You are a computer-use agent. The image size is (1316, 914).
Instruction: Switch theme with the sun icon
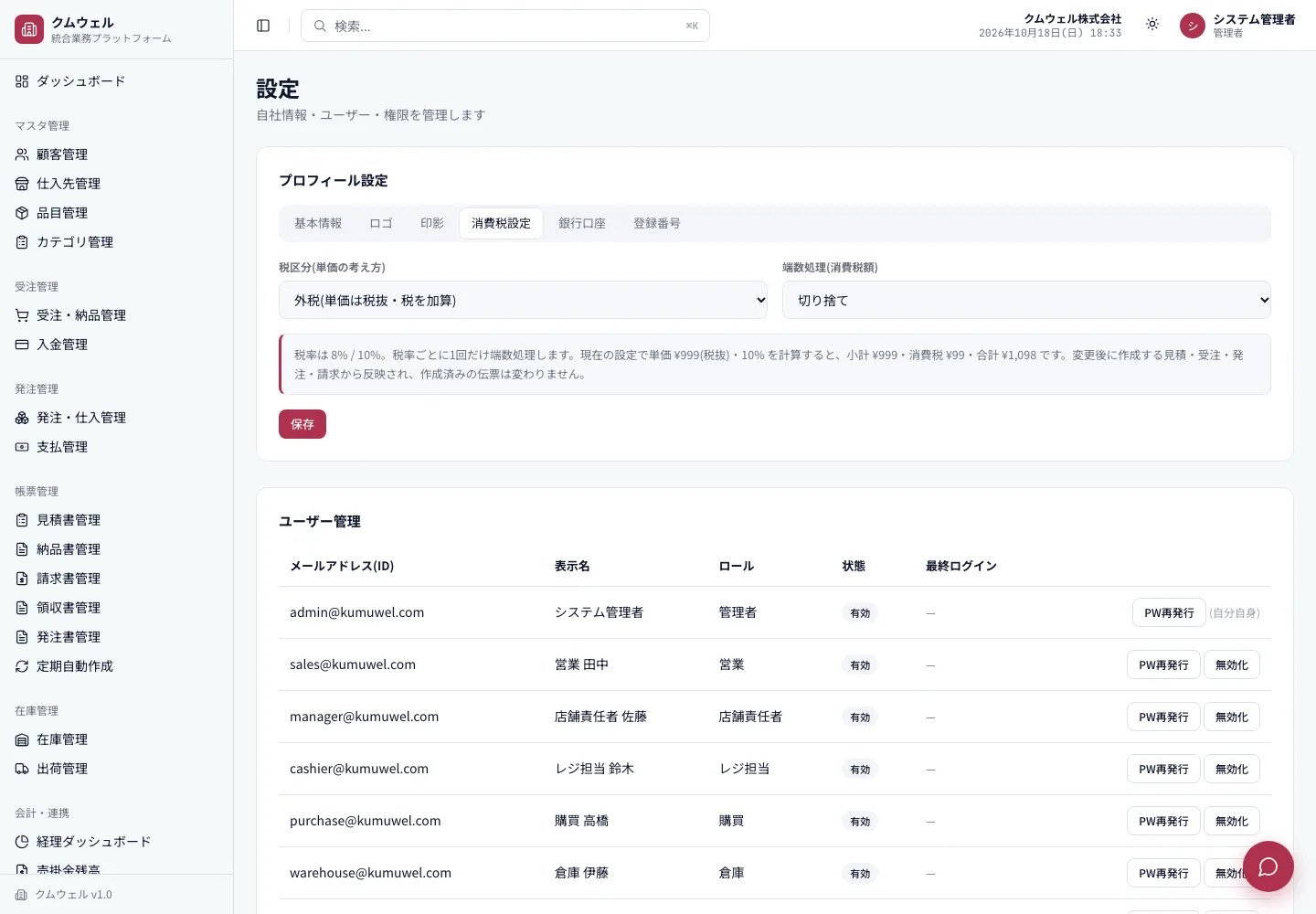1152,25
